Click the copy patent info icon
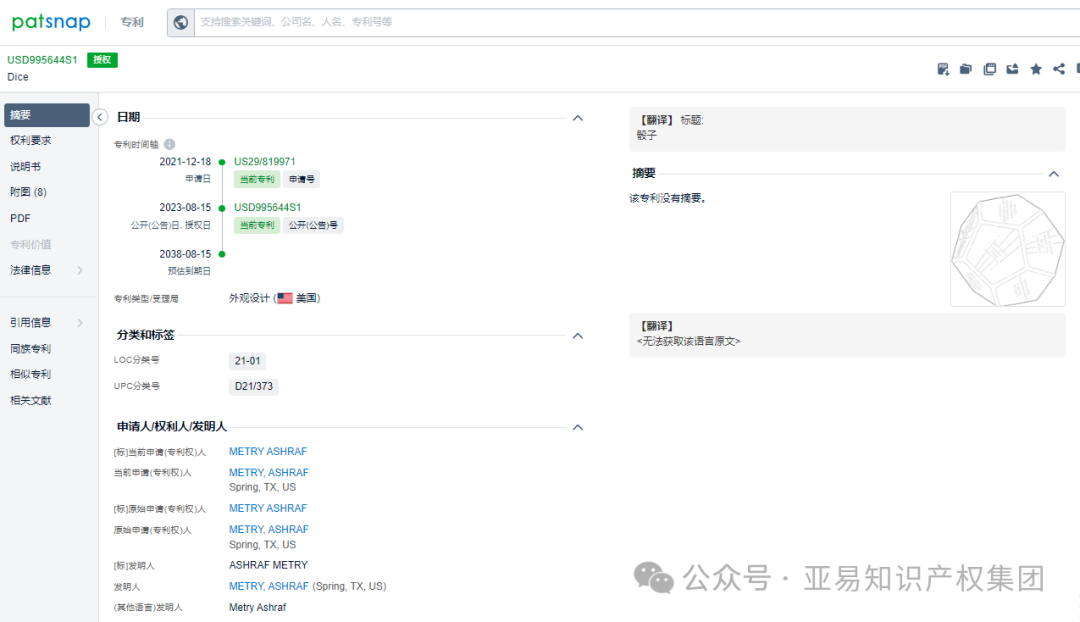The image size is (1080, 622). [990, 68]
